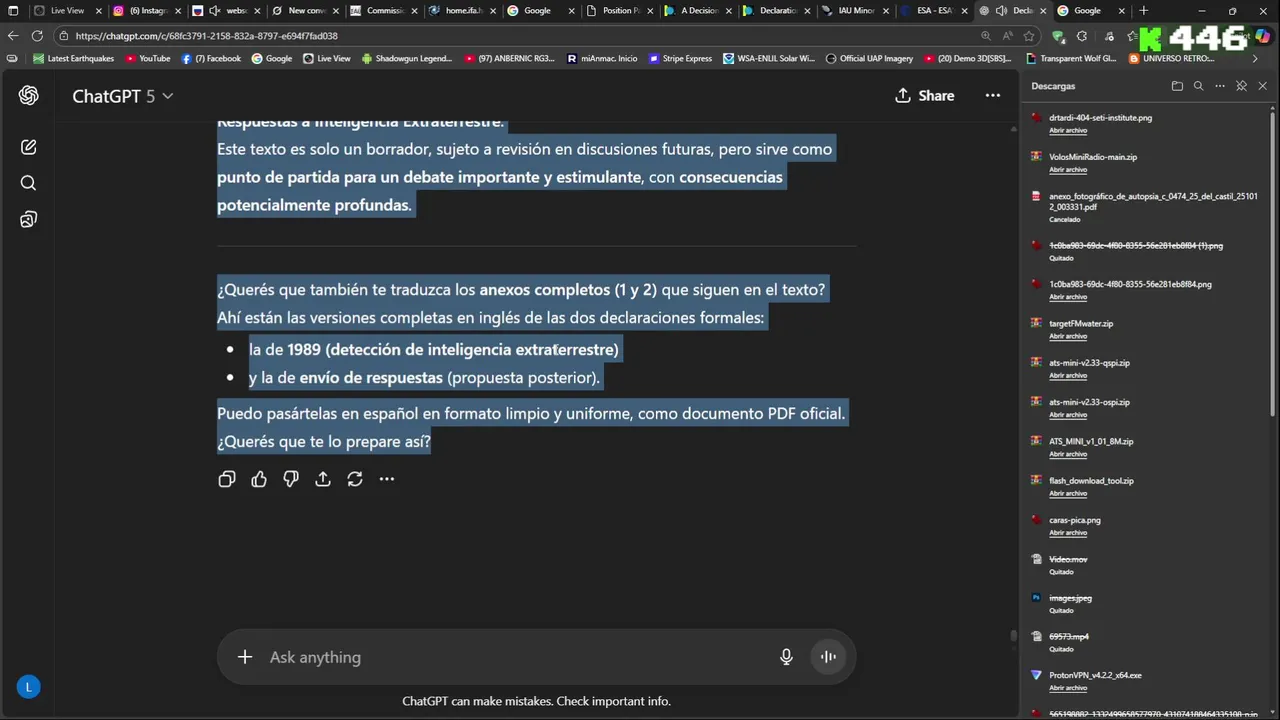Zoom page using magnifier icon in address bar
1280x720 pixels.
[986, 36]
